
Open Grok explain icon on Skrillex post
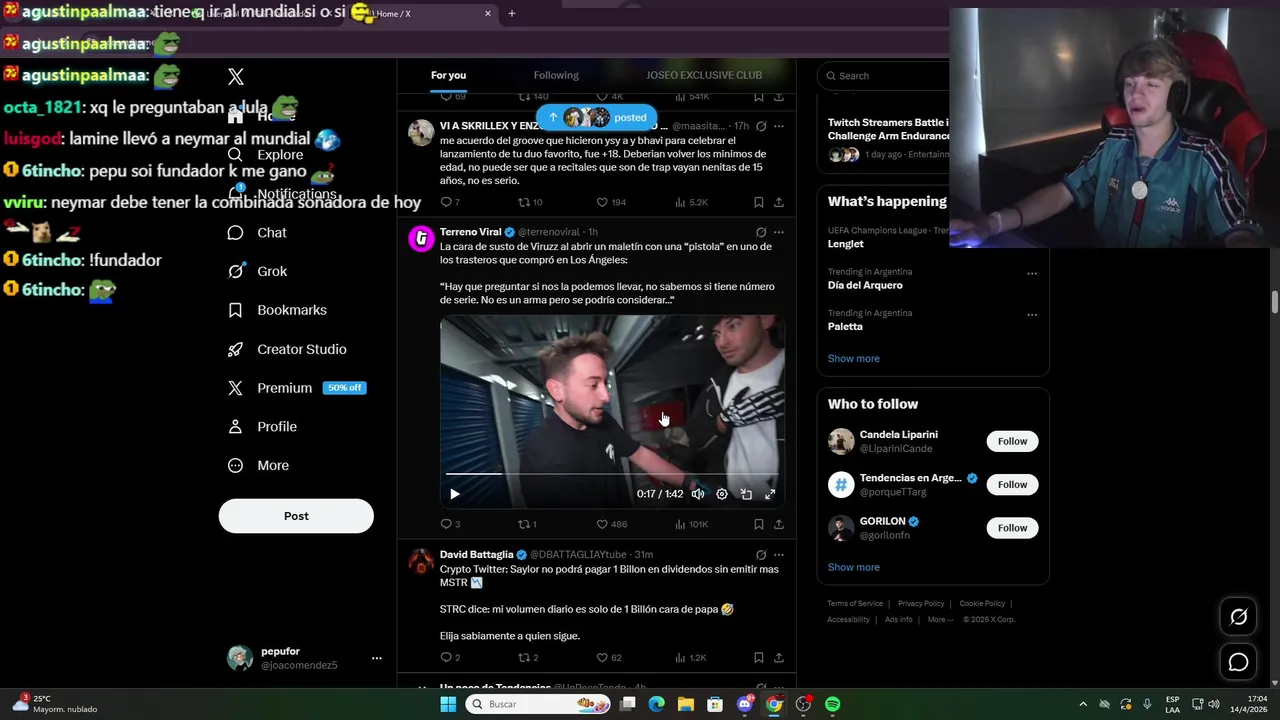[x=761, y=126]
